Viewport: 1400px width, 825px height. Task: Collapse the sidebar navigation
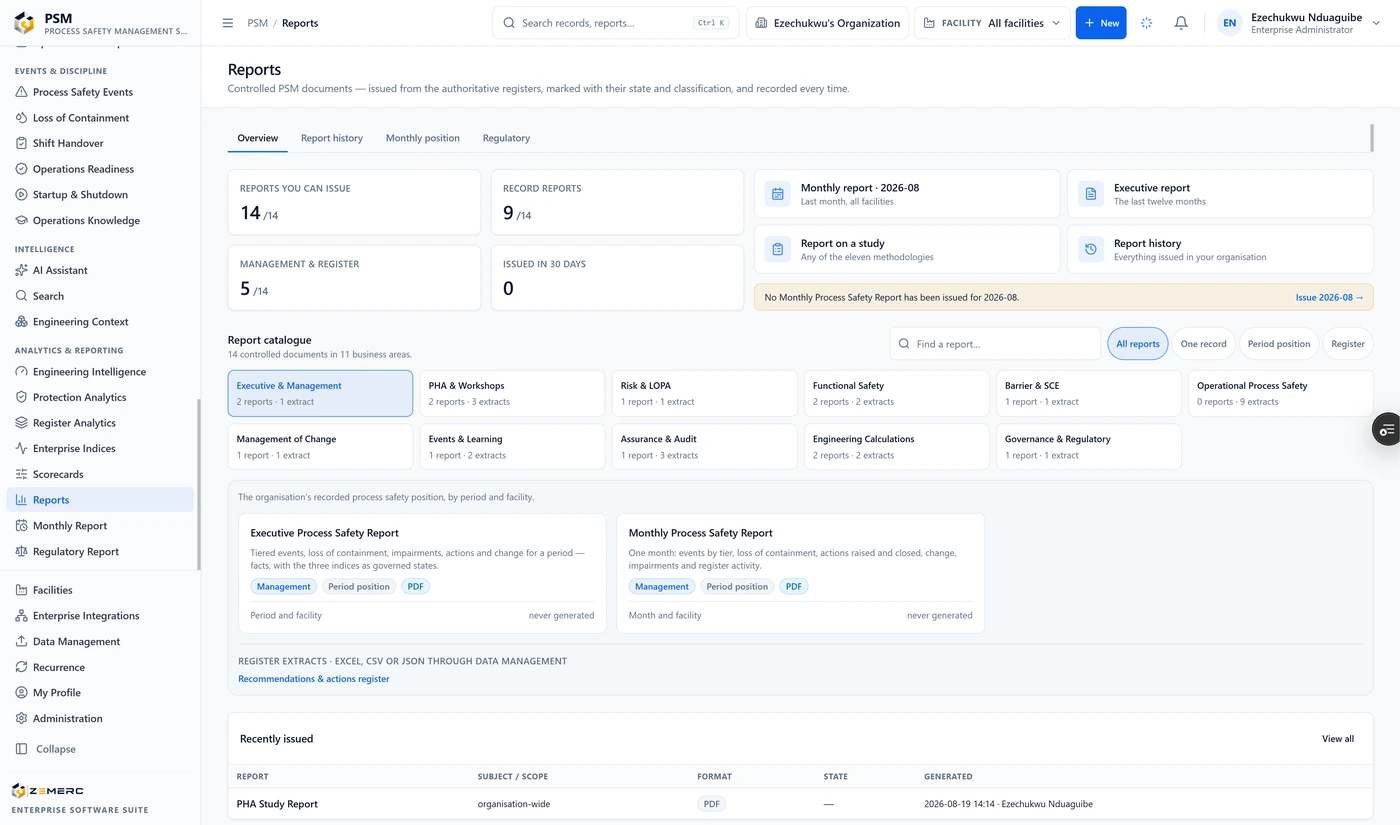(x=46, y=749)
